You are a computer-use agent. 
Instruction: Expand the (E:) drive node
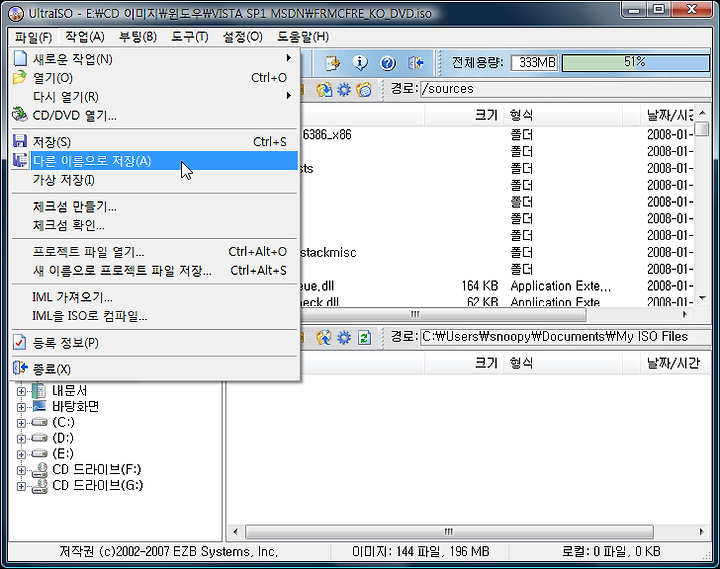tap(21, 454)
